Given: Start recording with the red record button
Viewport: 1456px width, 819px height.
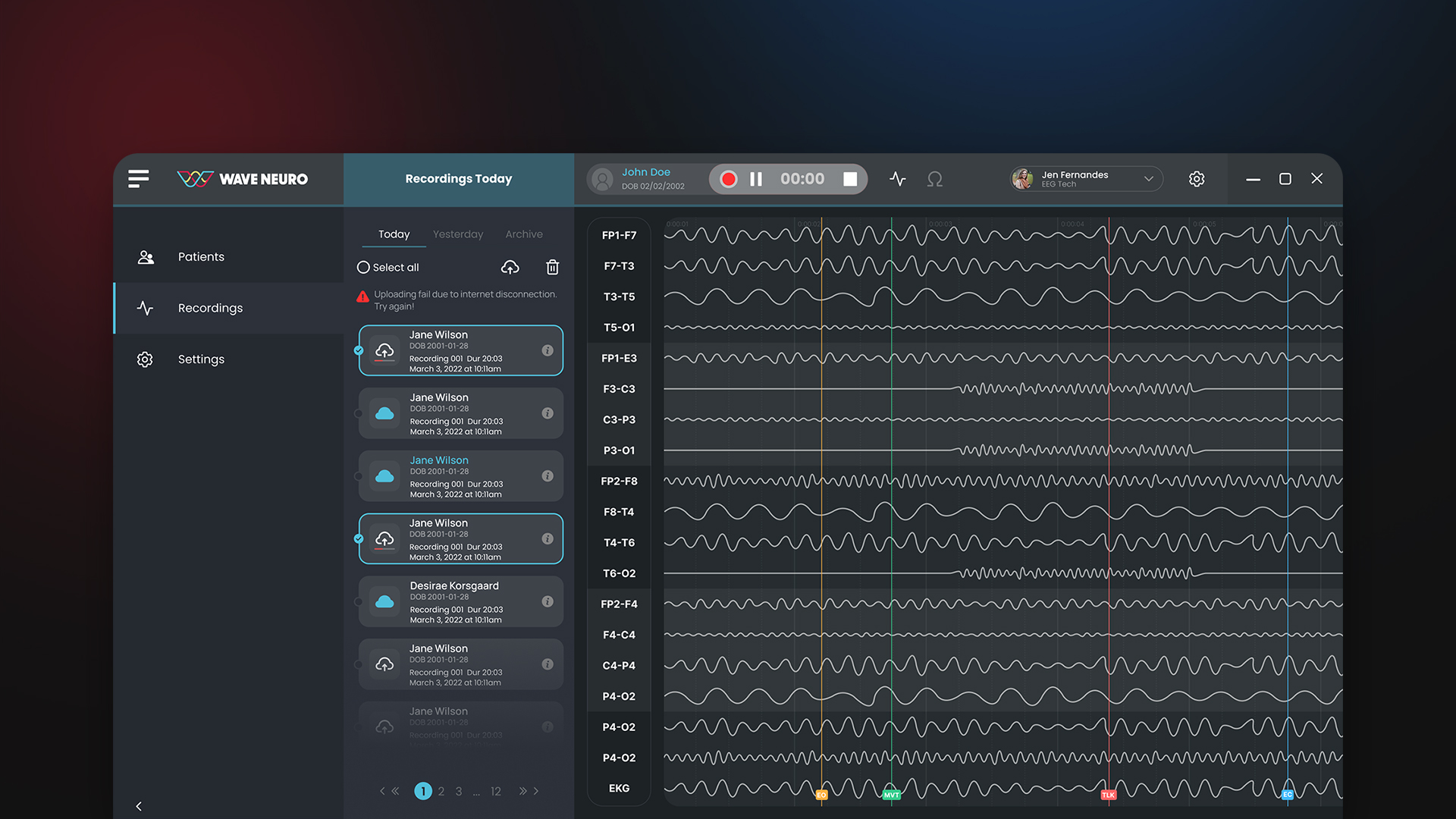Looking at the screenshot, I should [728, 179].
